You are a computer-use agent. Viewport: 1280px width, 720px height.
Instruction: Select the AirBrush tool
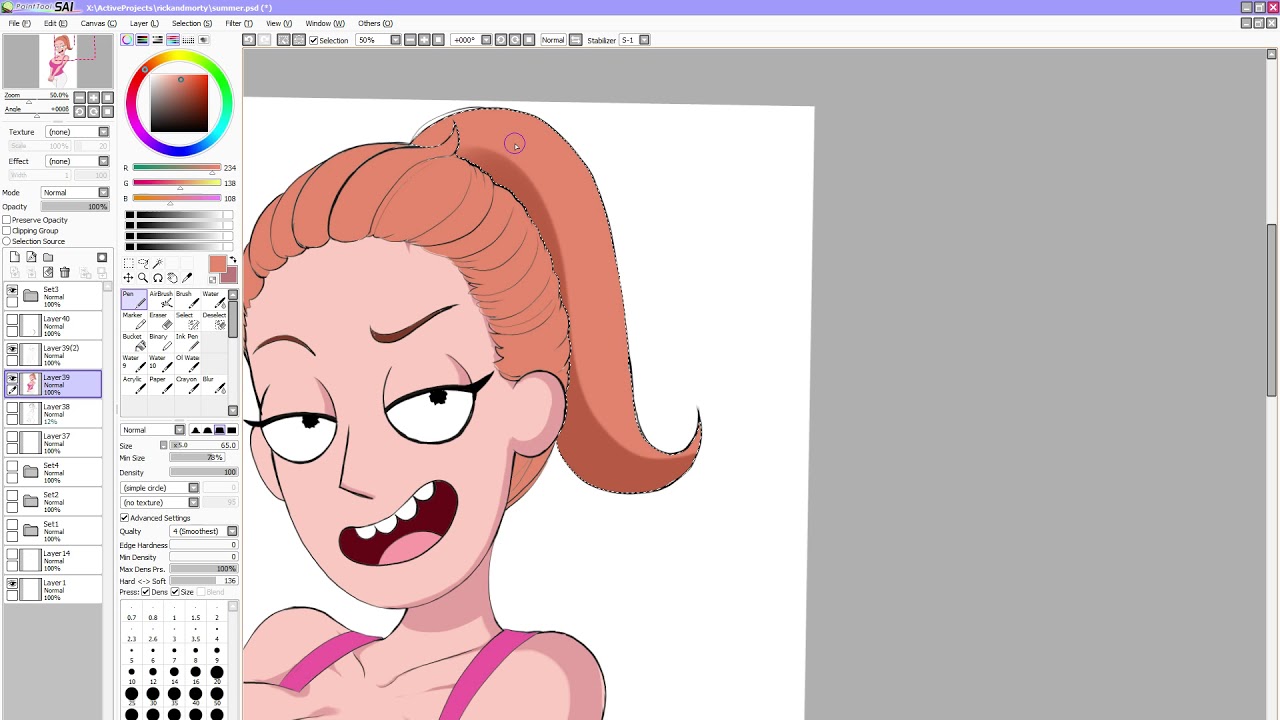pyautogui.click(x=160, y=299)
